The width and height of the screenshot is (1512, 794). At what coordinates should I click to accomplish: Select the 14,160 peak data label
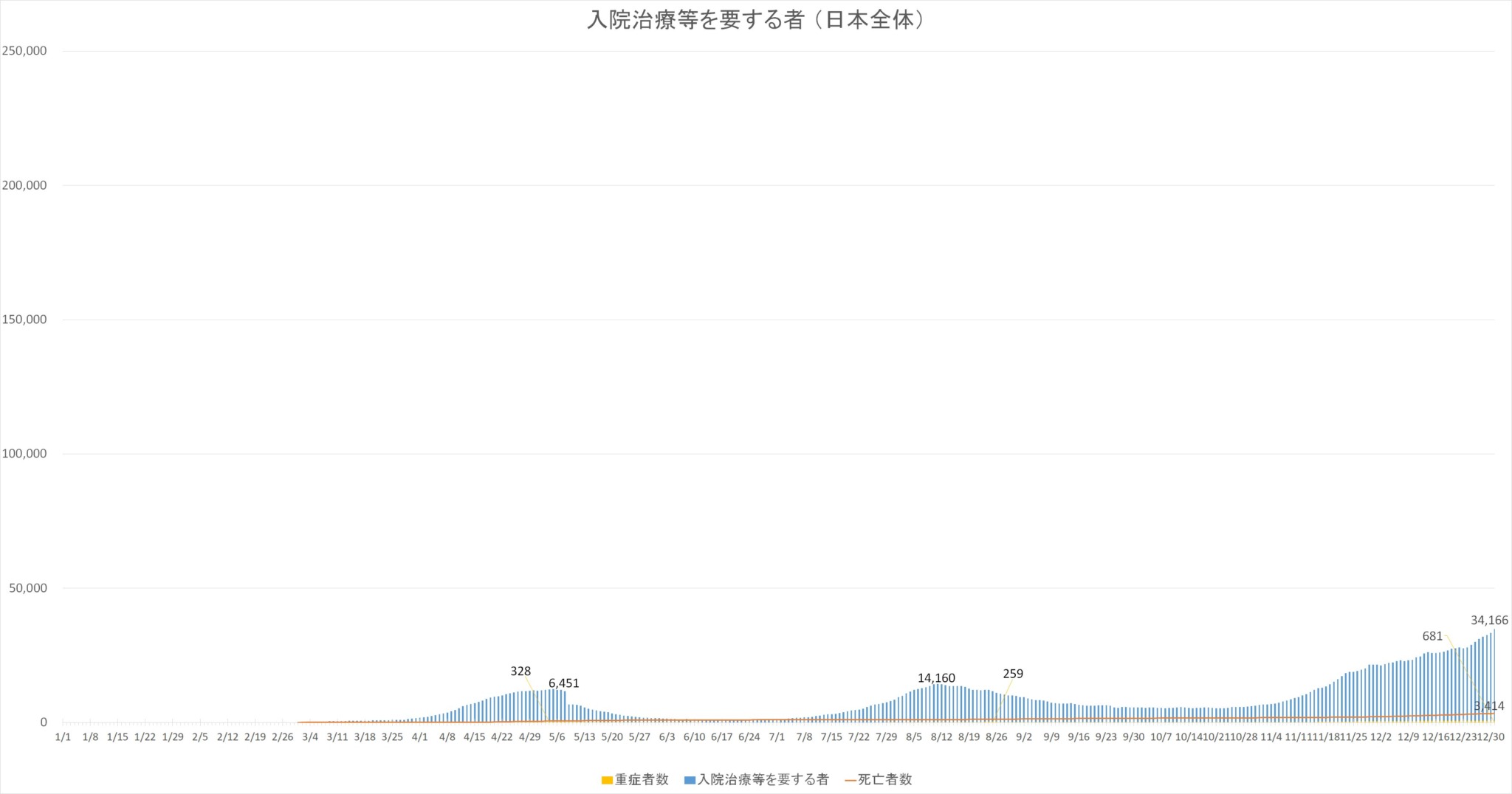pyautogui.click(x=936, y=678)
